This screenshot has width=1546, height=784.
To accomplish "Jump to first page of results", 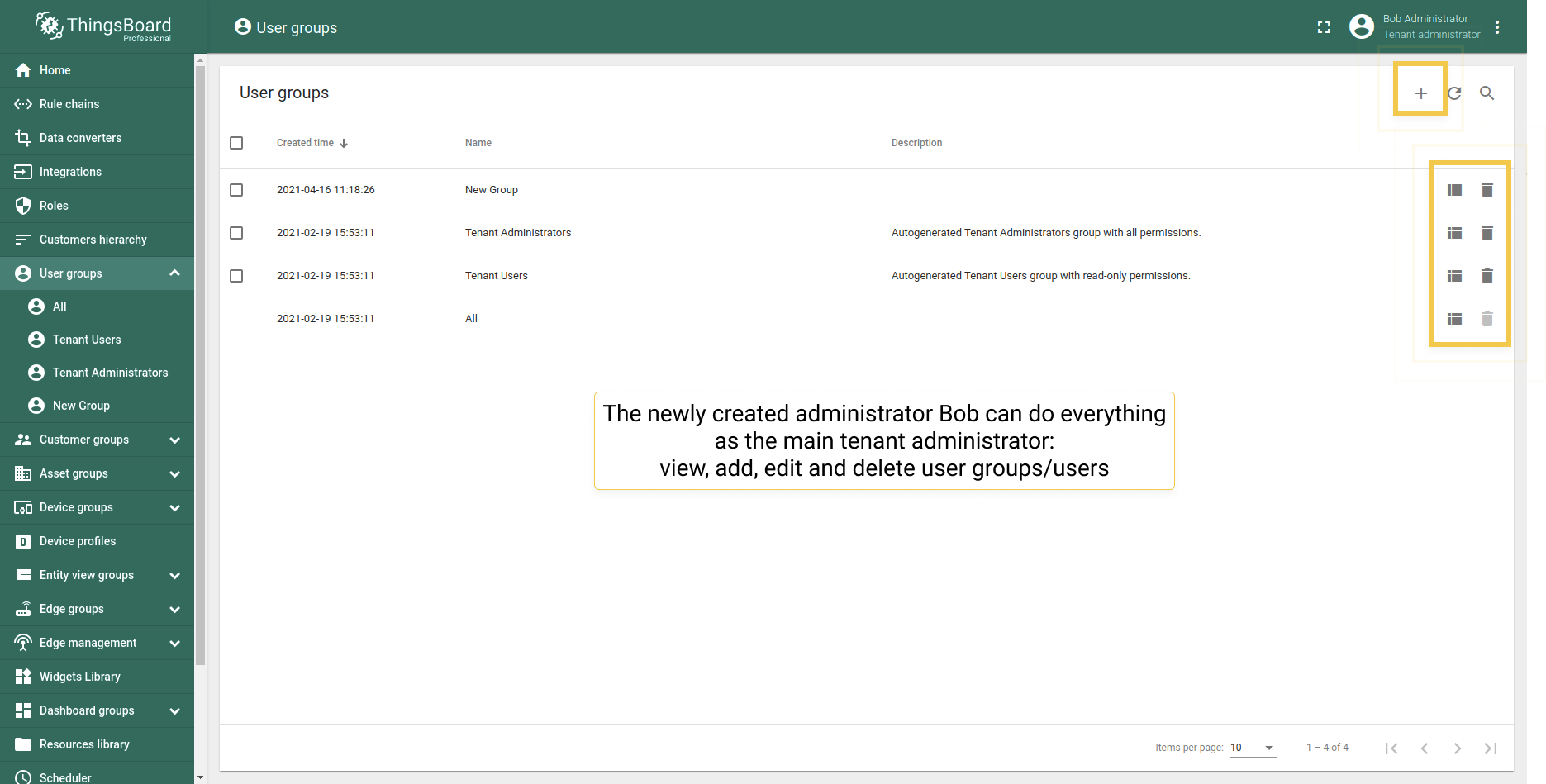I will [1391, 748].
